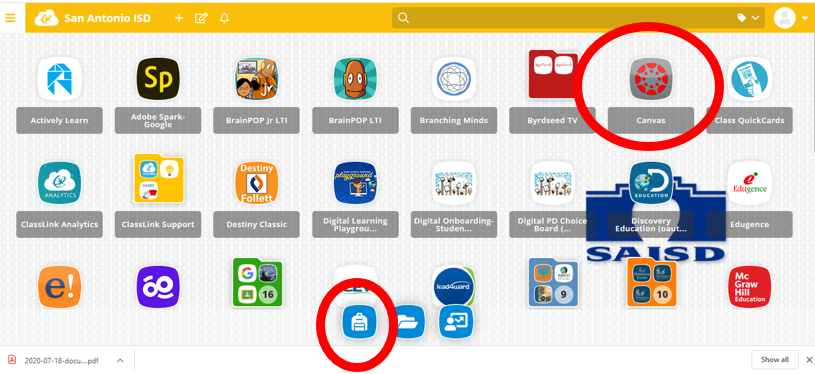815x374 pixels.
Task: Open the Byrdseed TV folder icon
Action: 553,75
